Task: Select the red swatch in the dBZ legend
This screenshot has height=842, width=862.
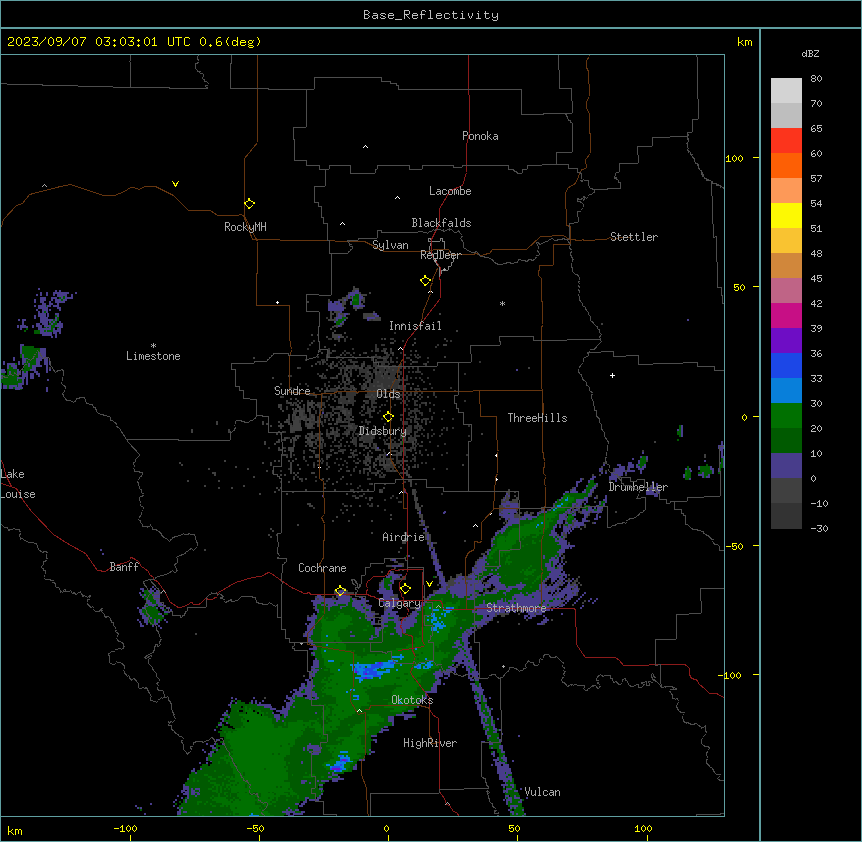Action: [x=786, y=141]
